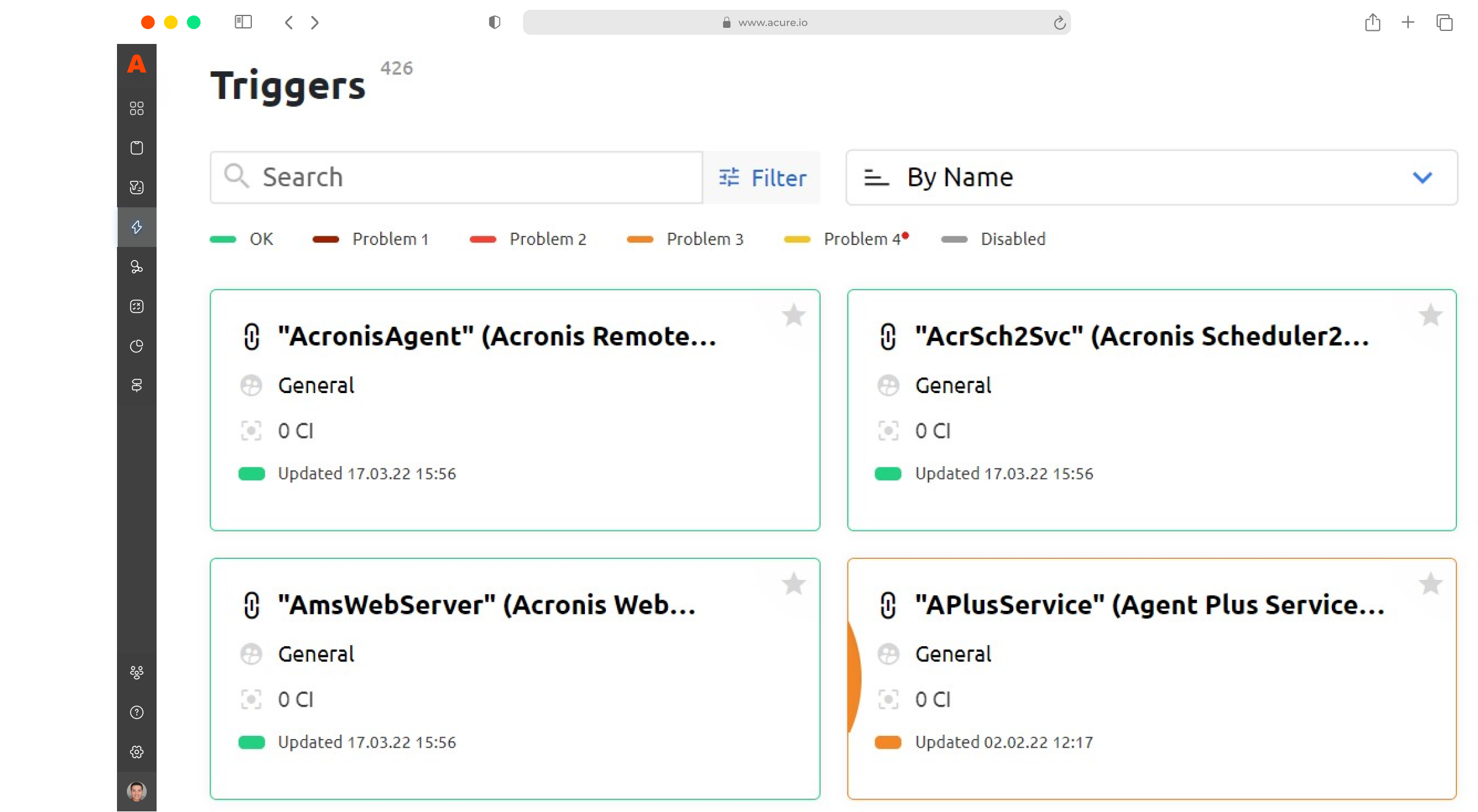Viewport: 1478px width, 812px height.
Task: Click the user avatar in sidebar
Action: (x=137, y=791)
